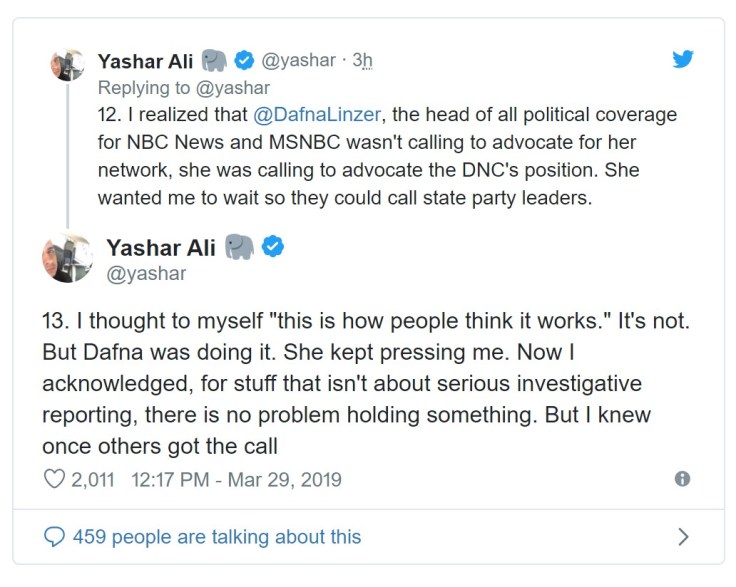Open the '12:17 PM - Mar 29, 2019' timestamp

pos(236,480)
